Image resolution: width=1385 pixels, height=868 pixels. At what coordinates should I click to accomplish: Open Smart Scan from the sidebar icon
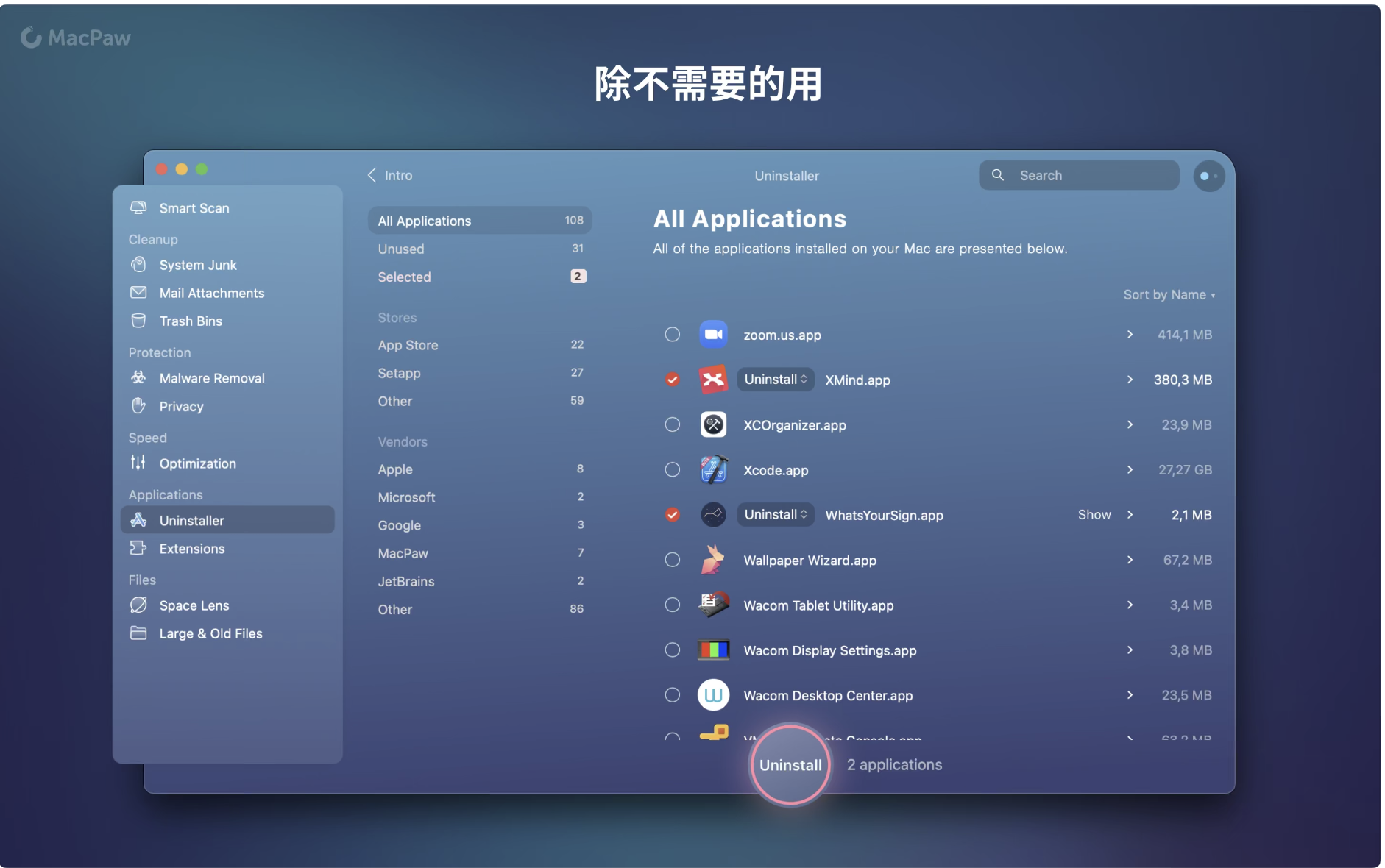tap(138, 208)
